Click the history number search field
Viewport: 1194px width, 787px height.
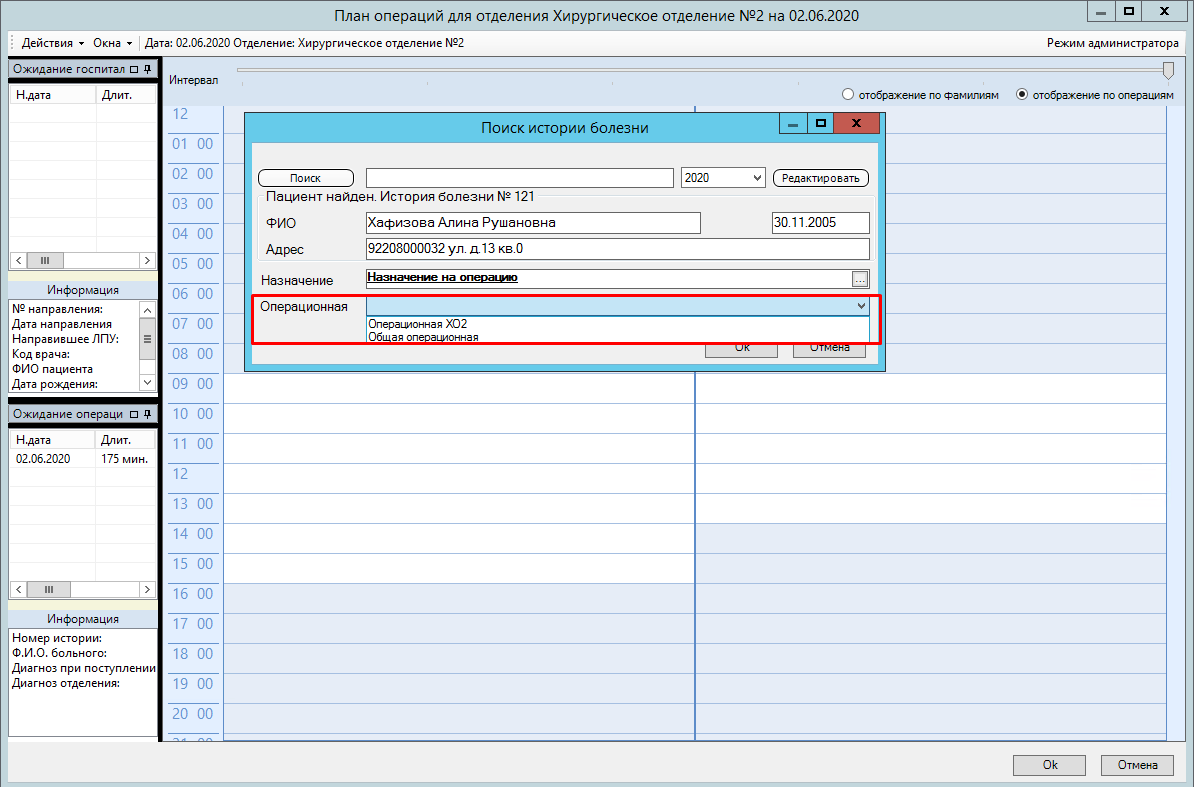coord(519,178)
